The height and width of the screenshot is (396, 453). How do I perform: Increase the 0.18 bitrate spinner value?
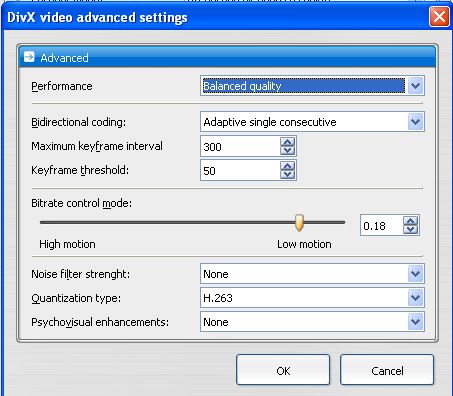[411, 221]
